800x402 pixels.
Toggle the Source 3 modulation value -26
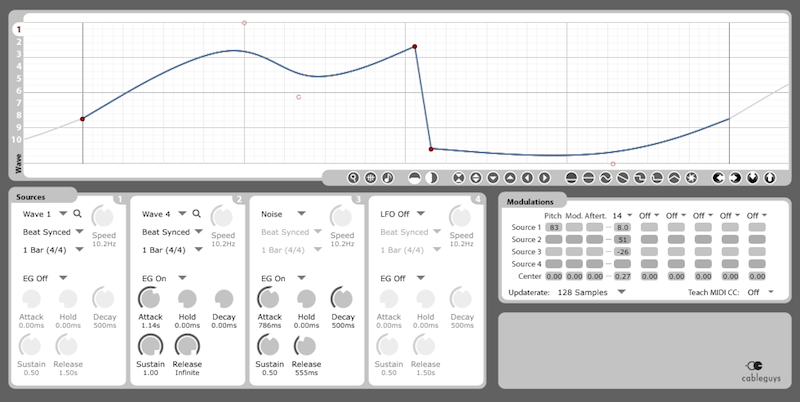click(x=622, y=252)
